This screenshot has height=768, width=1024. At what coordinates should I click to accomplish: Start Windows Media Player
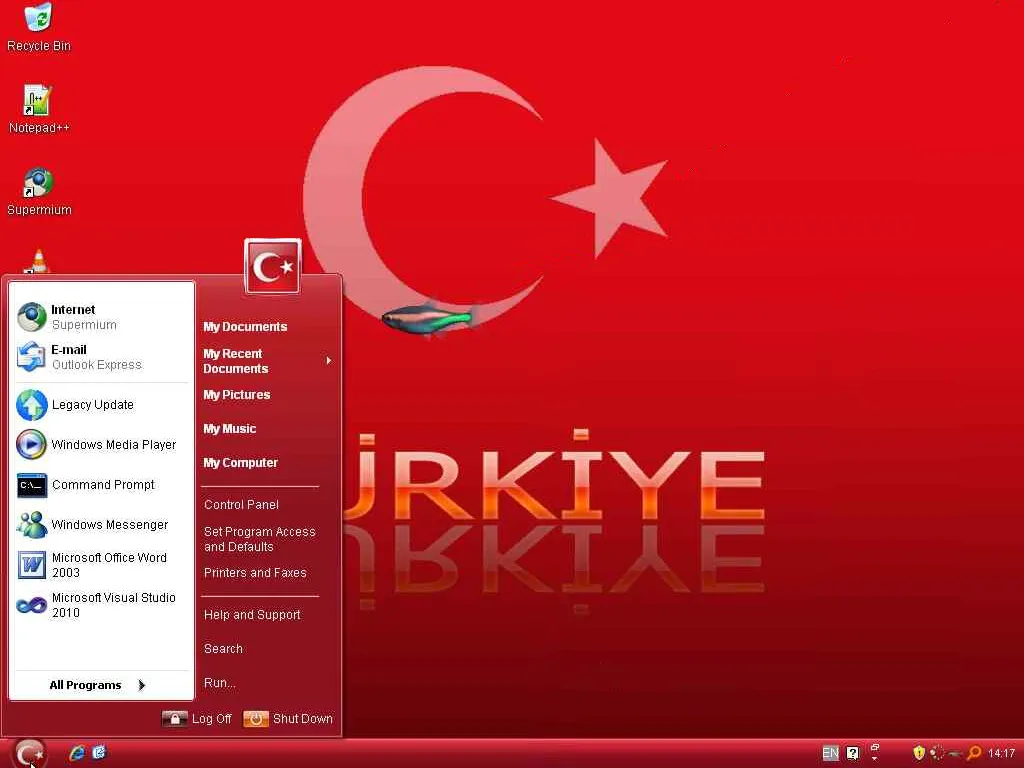(103, 445)
